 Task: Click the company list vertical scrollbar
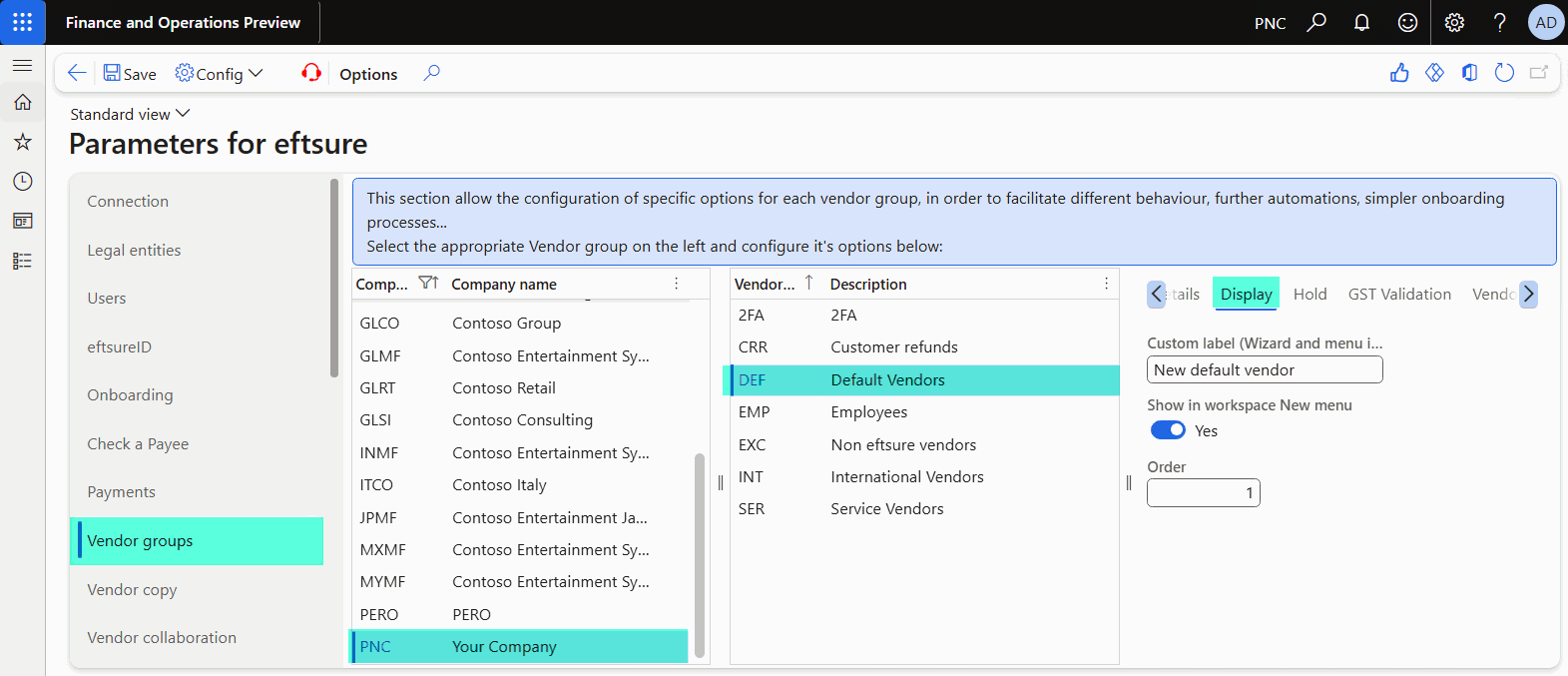(x=700, y=555)
